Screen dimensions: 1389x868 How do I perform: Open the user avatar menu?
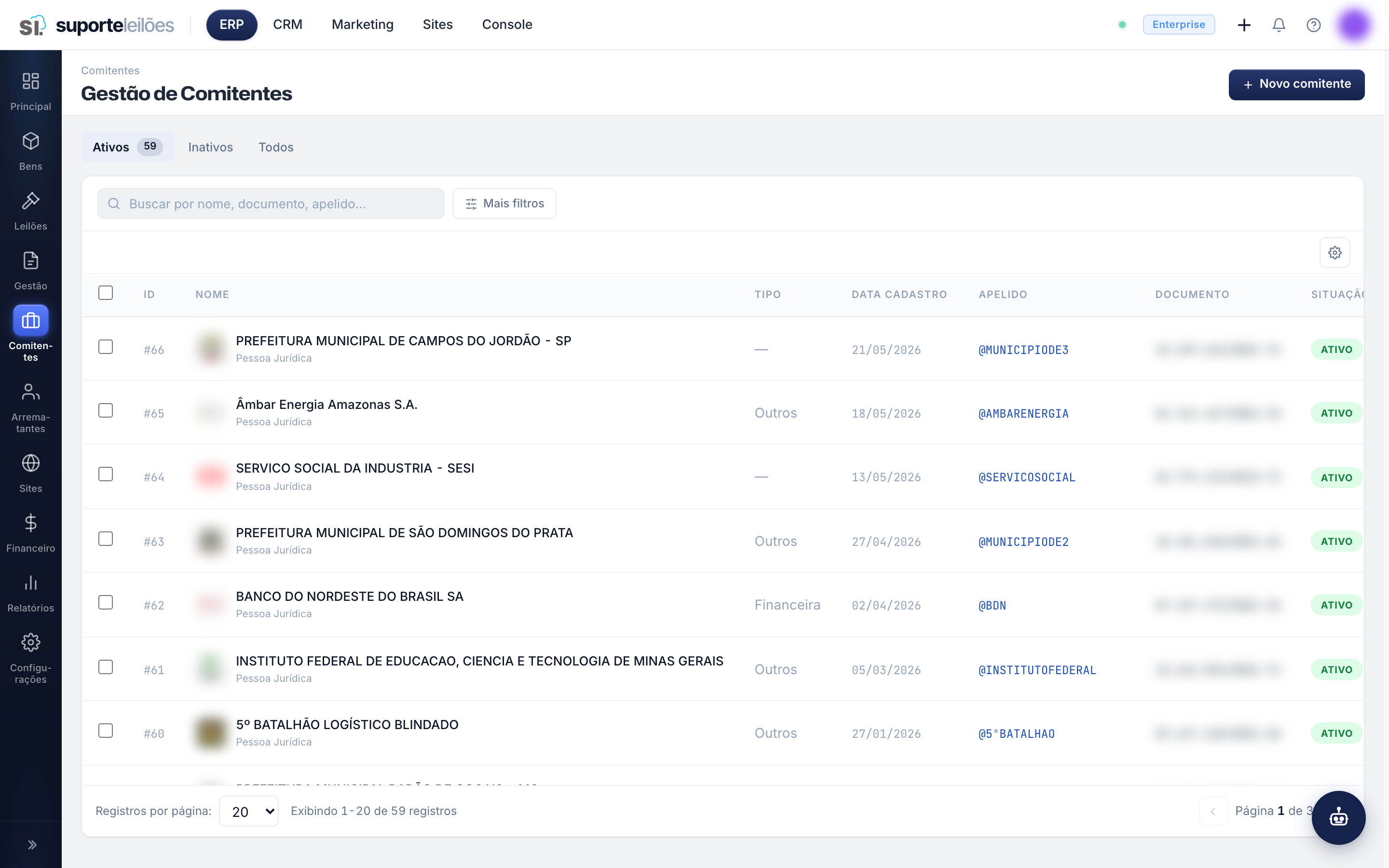click(1355, 25)
